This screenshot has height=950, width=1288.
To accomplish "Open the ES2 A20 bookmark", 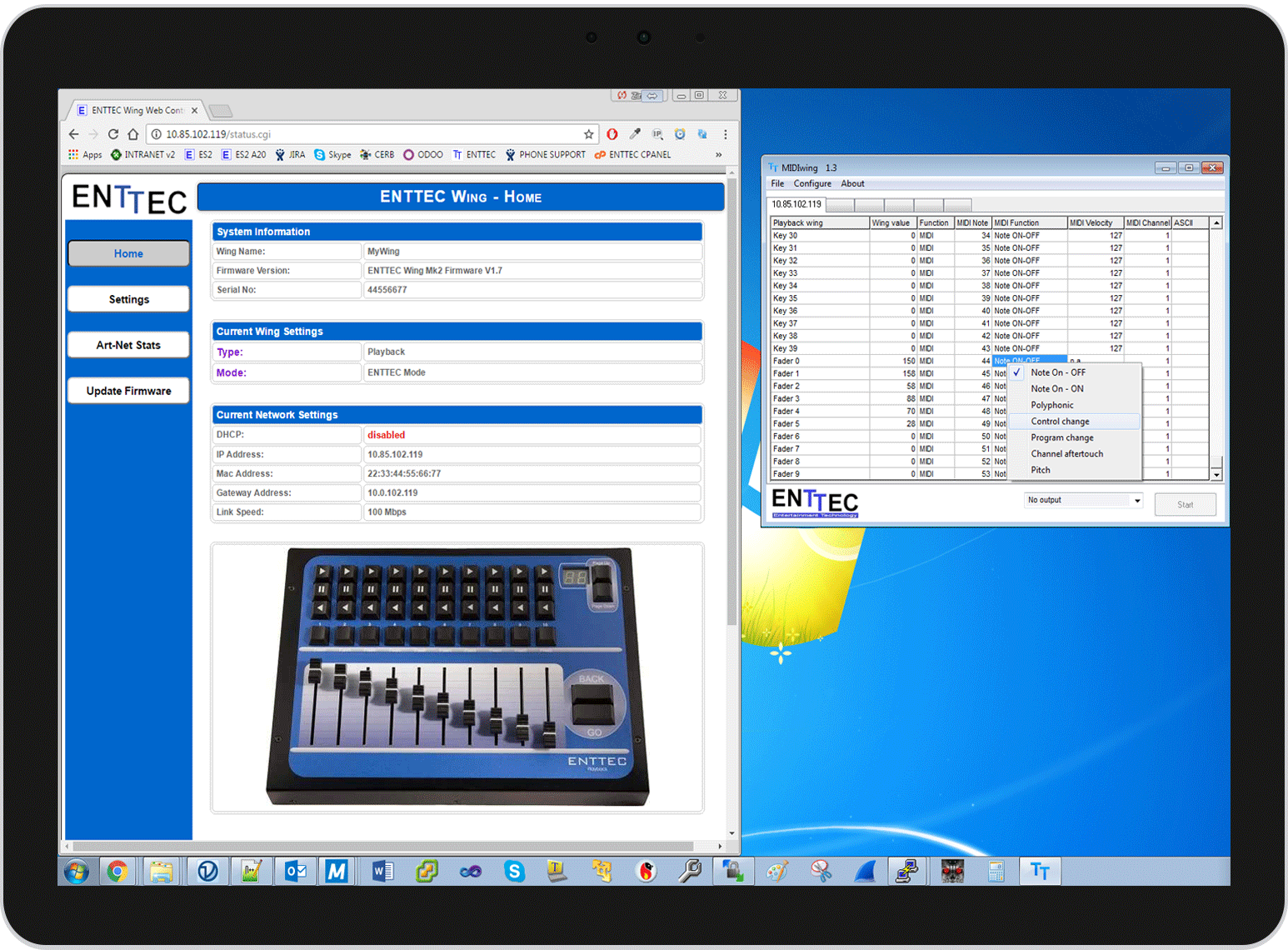I will [243, 155].
